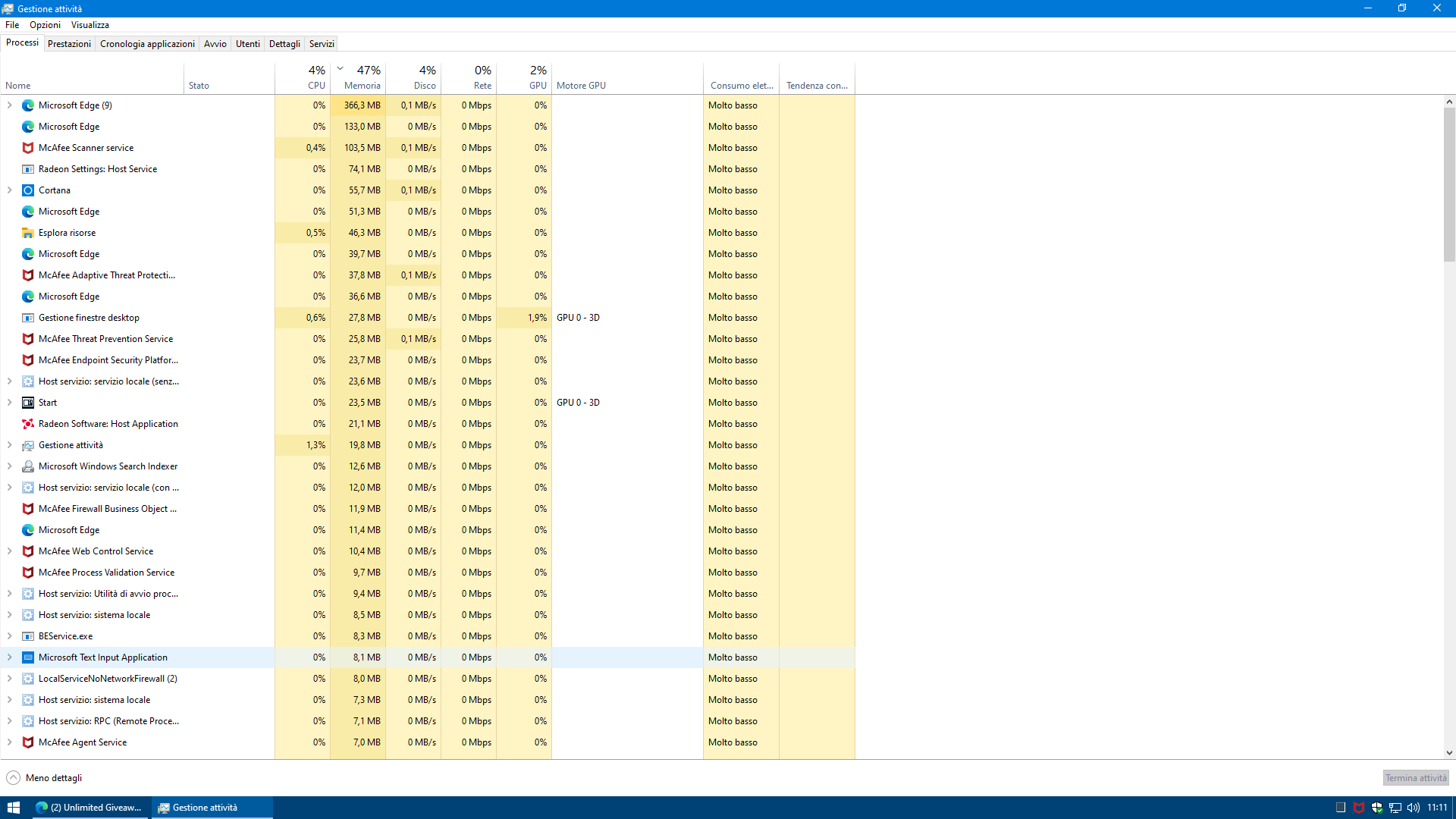Click the vertical scrollbar down arrow
This screenshot has height=819, width=1456.
1449,753
